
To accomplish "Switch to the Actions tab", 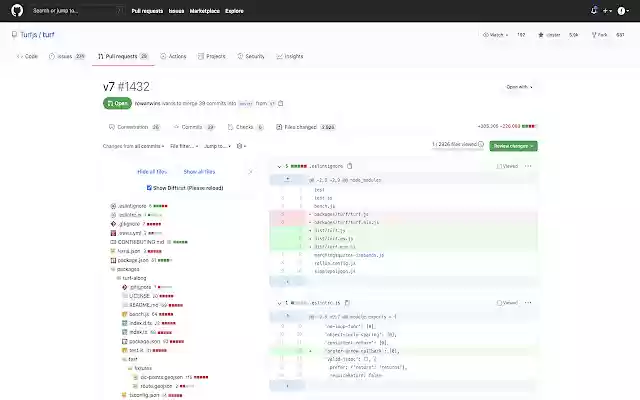I will 173,56.
